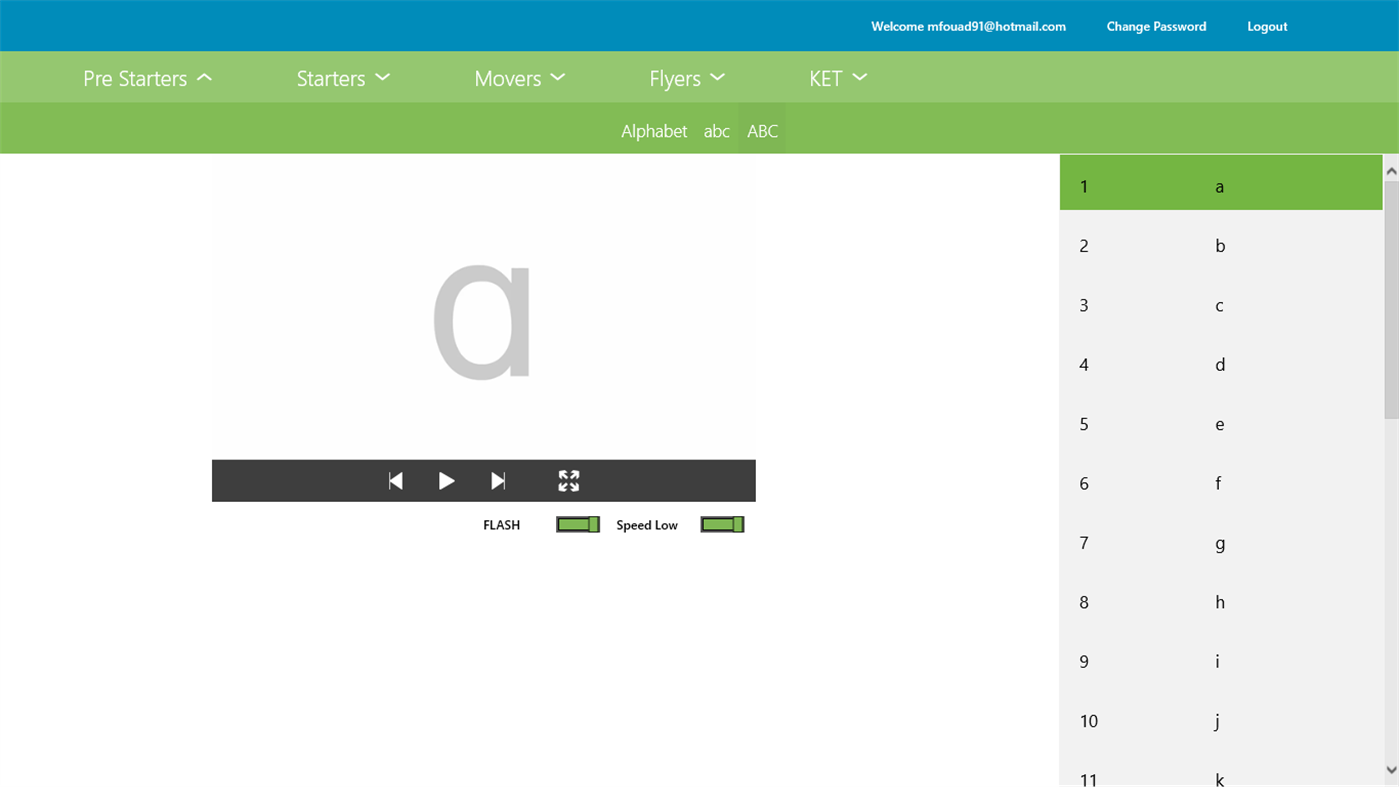Go back to the previous letter
The width and height of the screenshot is (1399, 787).
395,480
